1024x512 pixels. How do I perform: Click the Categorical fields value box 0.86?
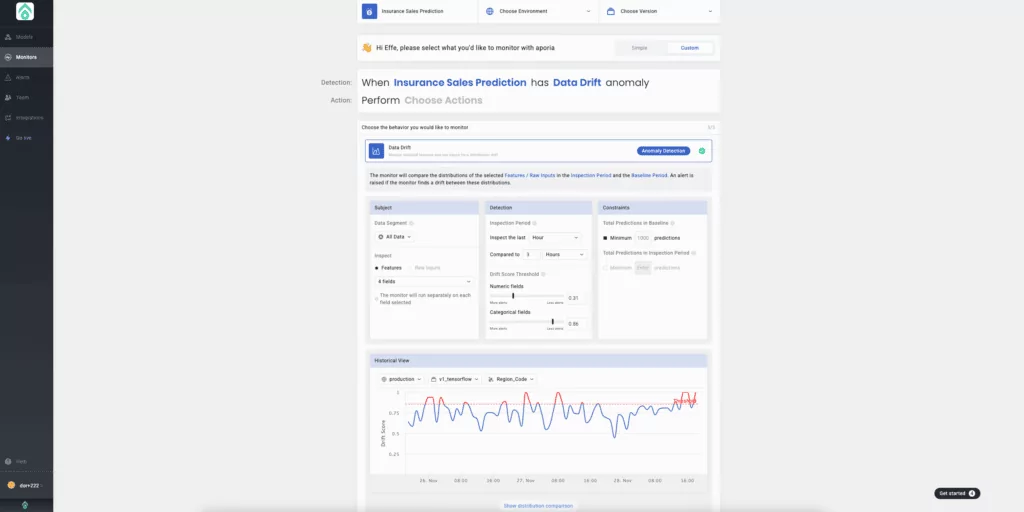tap(575, 323)
